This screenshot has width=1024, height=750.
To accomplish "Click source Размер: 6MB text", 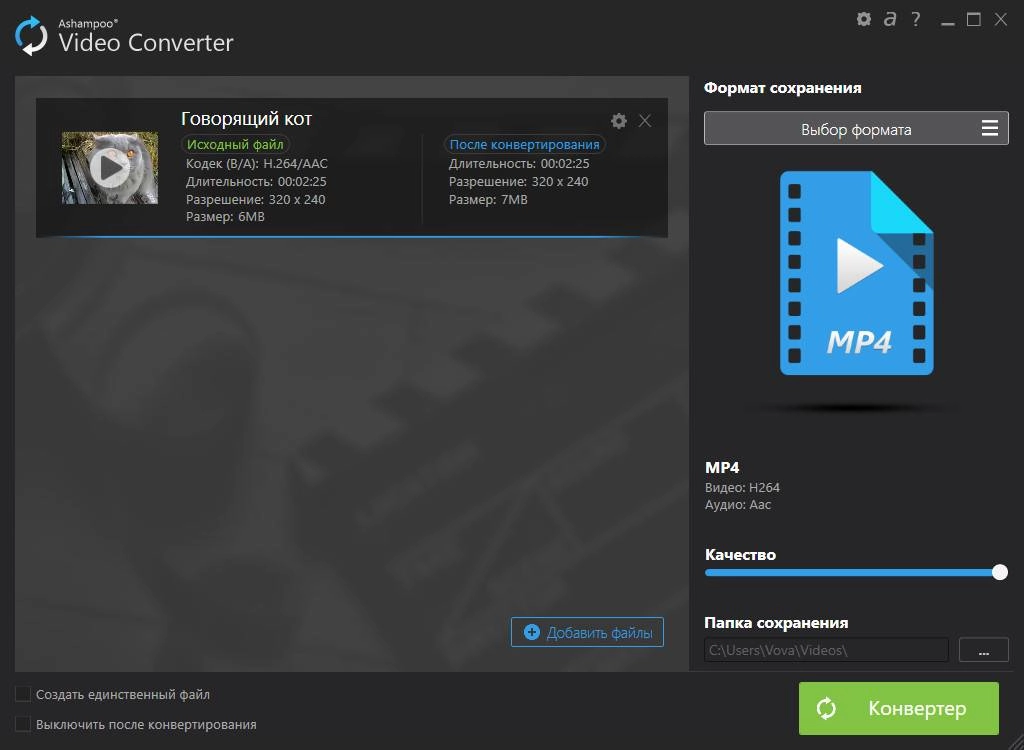I will (x=225, y=217).
